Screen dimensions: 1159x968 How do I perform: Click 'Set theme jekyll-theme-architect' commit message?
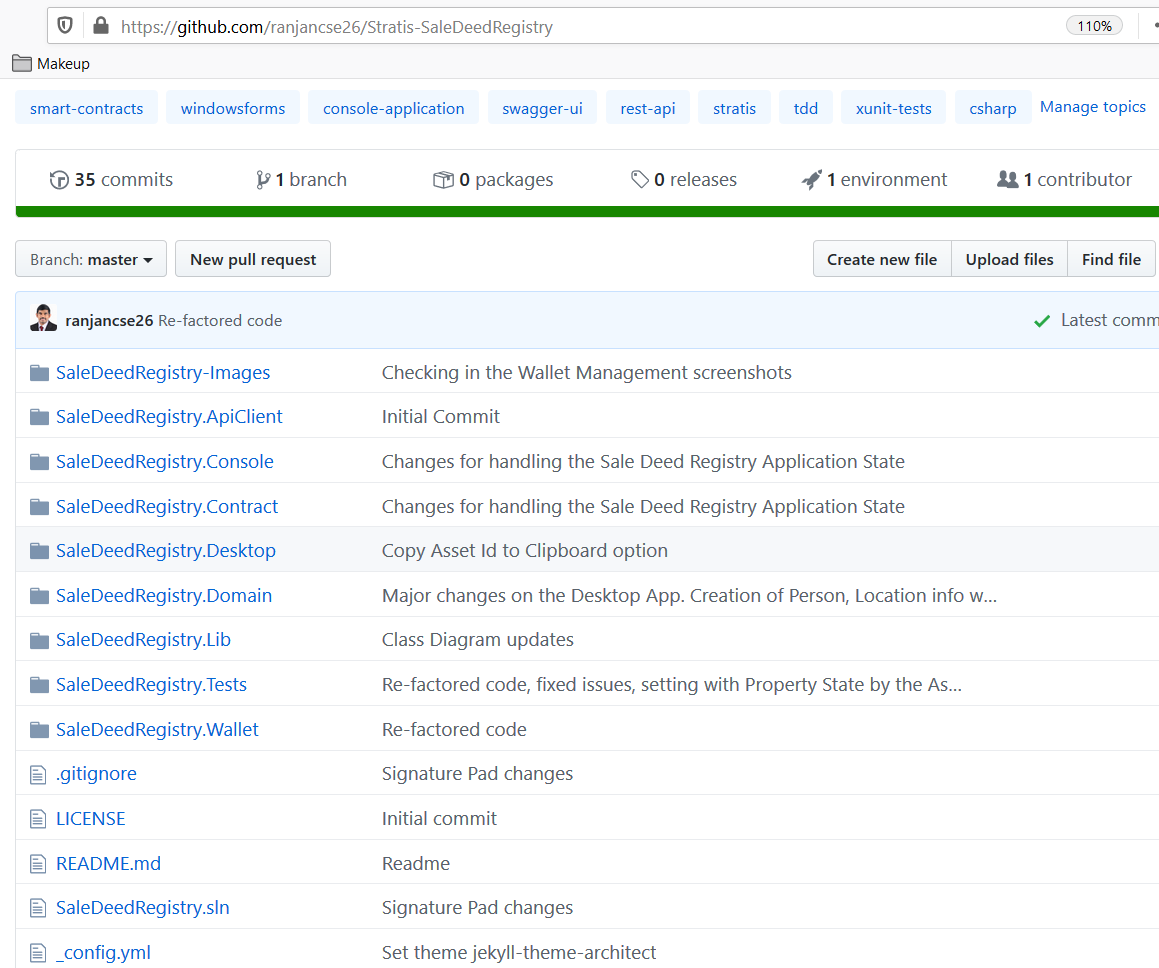(519, 953)
